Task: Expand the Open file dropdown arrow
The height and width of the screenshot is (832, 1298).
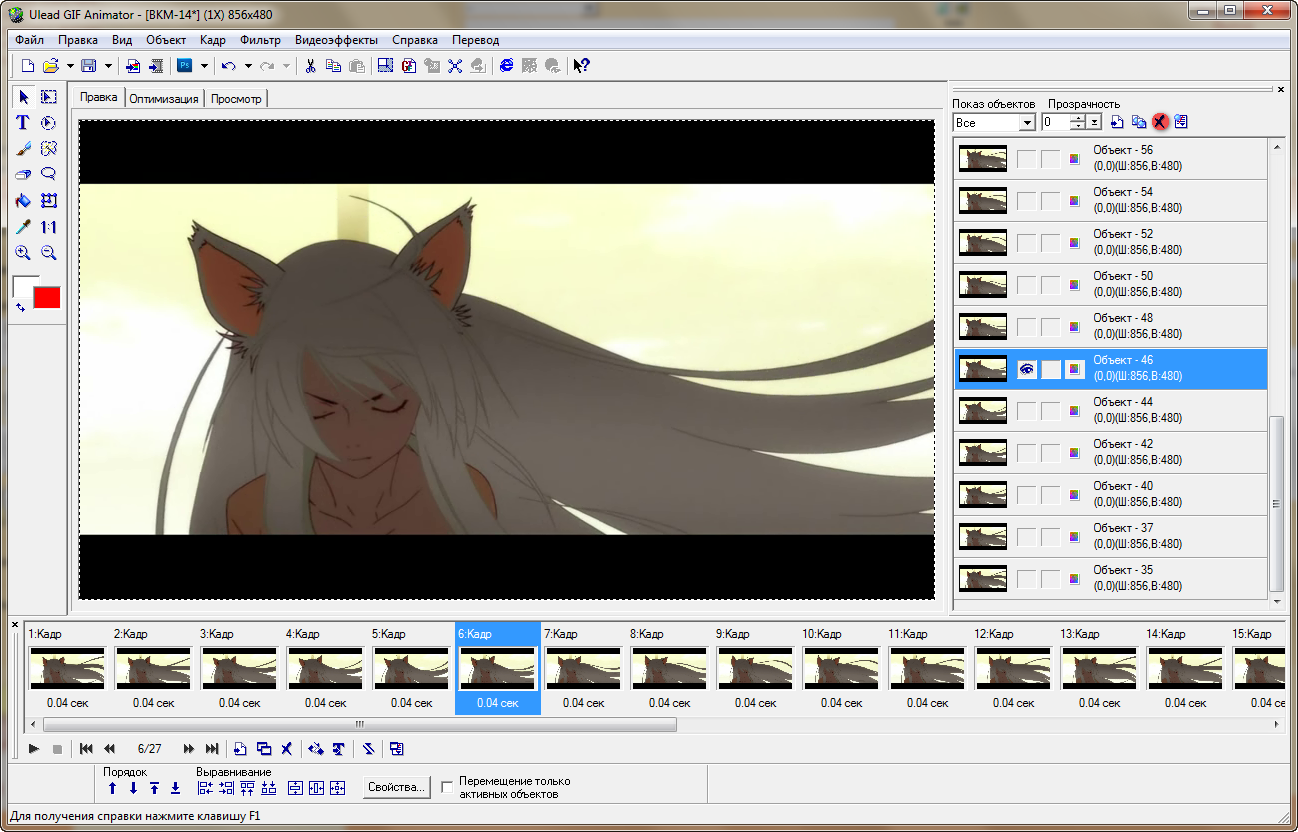Action: 70,66
